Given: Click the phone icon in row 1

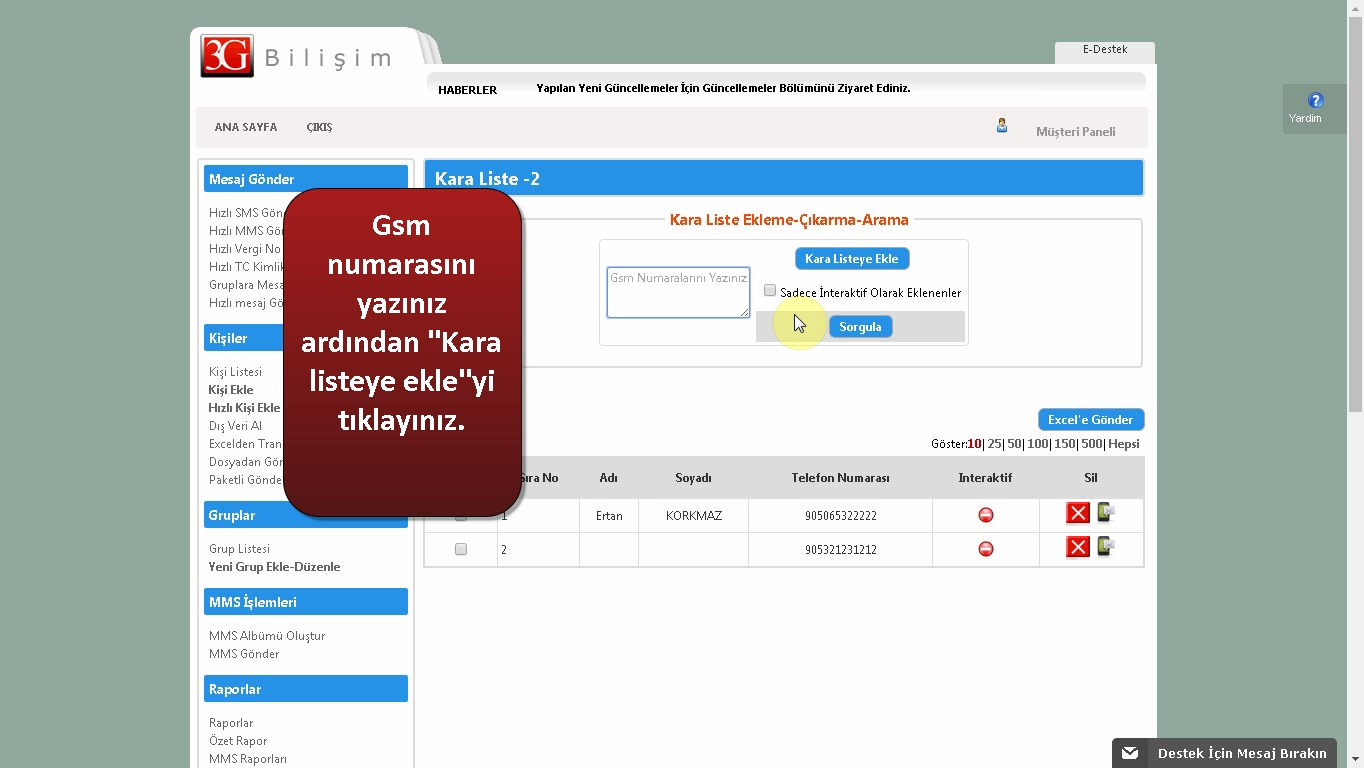Looking at the screenshot, I should pyautogui.click(x=1105, y=513).
